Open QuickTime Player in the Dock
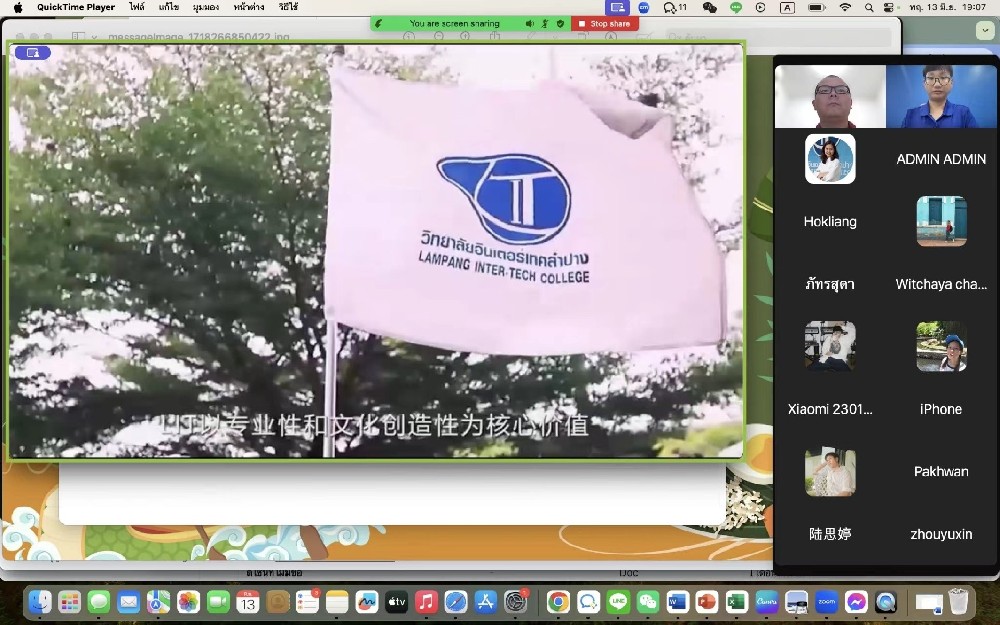This screenshot has width=1000, height=625. 886,601
